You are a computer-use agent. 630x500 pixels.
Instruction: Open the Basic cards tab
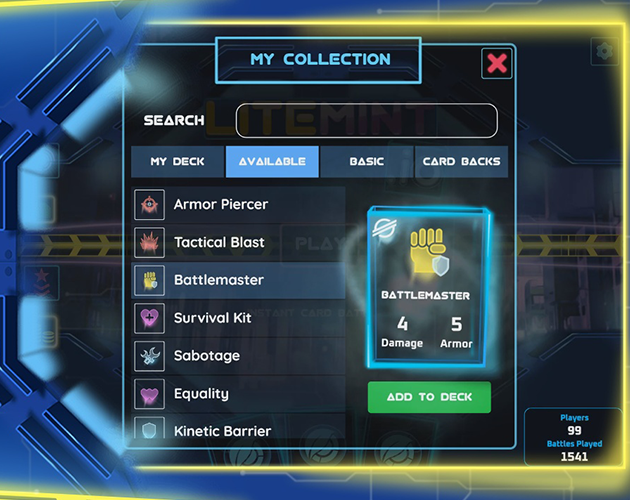tap(367, 162)
